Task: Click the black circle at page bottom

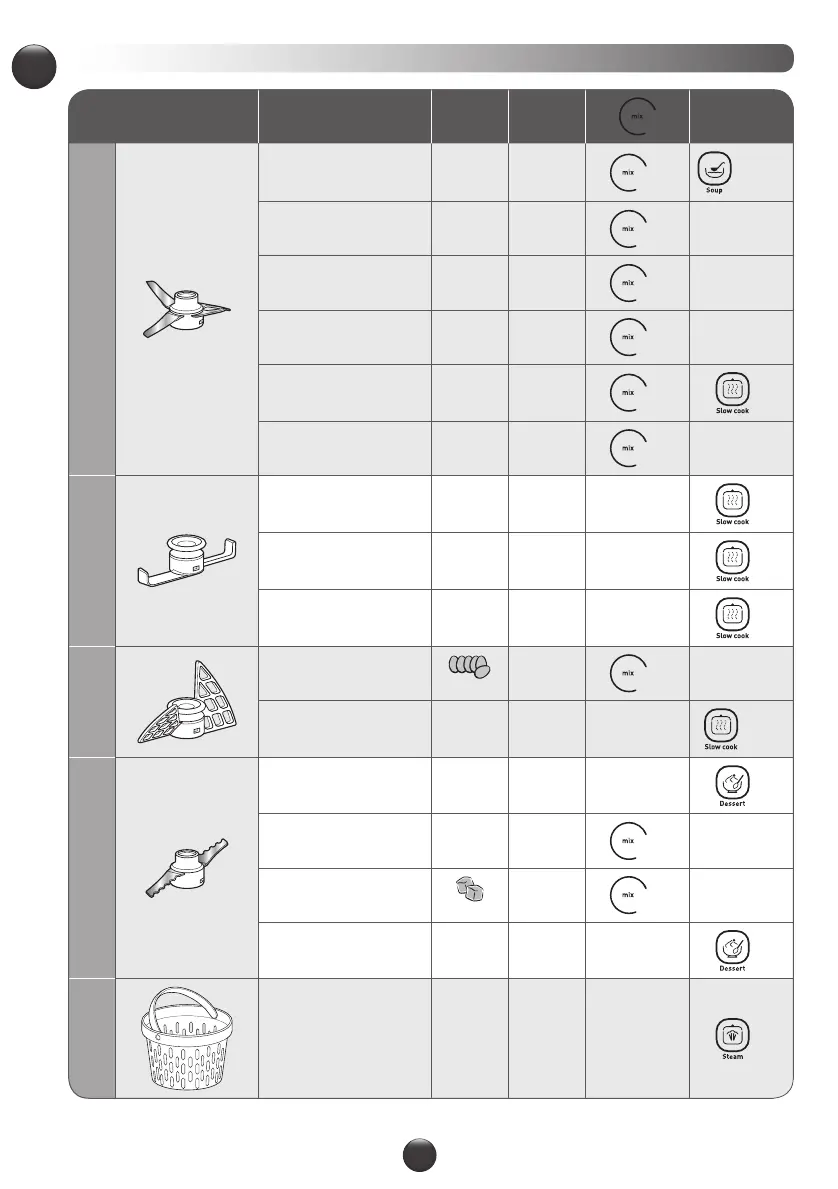Action: 419,1157
